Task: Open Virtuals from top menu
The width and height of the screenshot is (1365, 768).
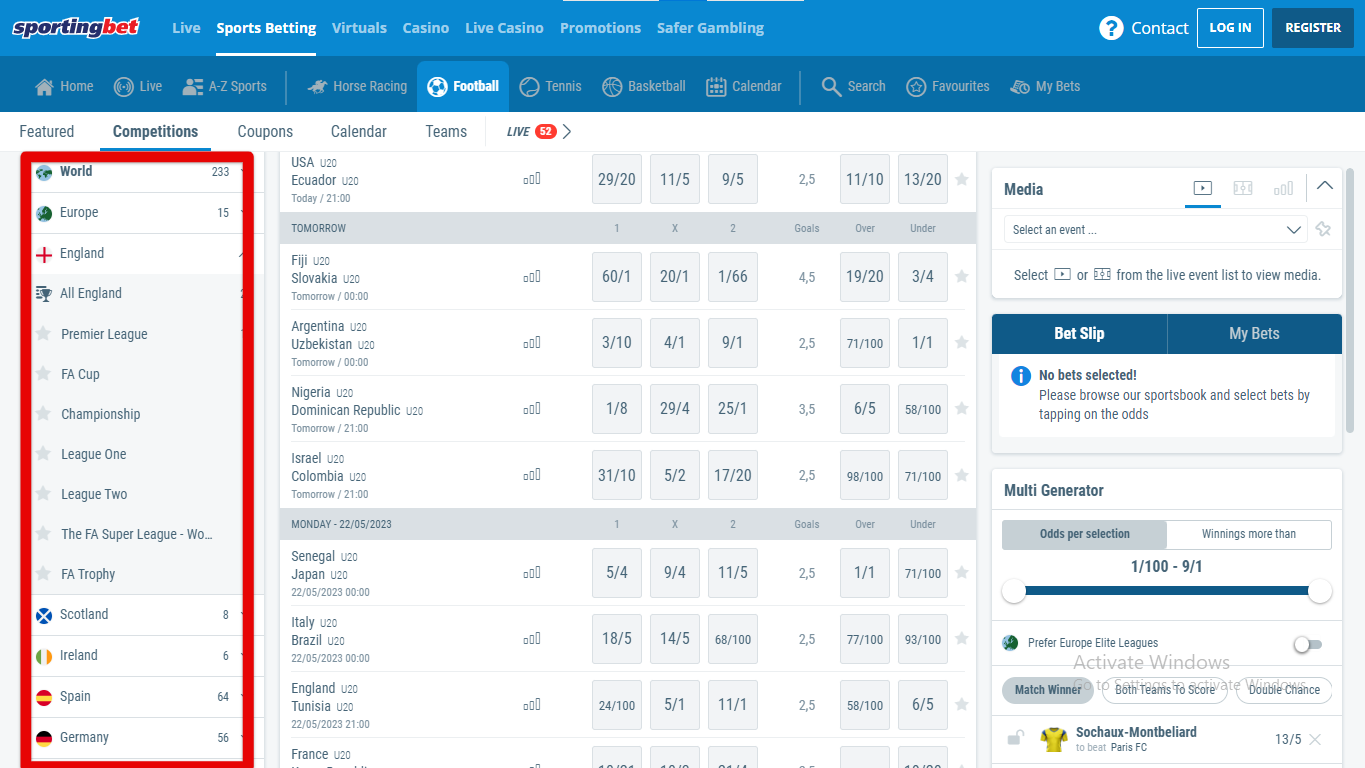Action: (359, 28)
